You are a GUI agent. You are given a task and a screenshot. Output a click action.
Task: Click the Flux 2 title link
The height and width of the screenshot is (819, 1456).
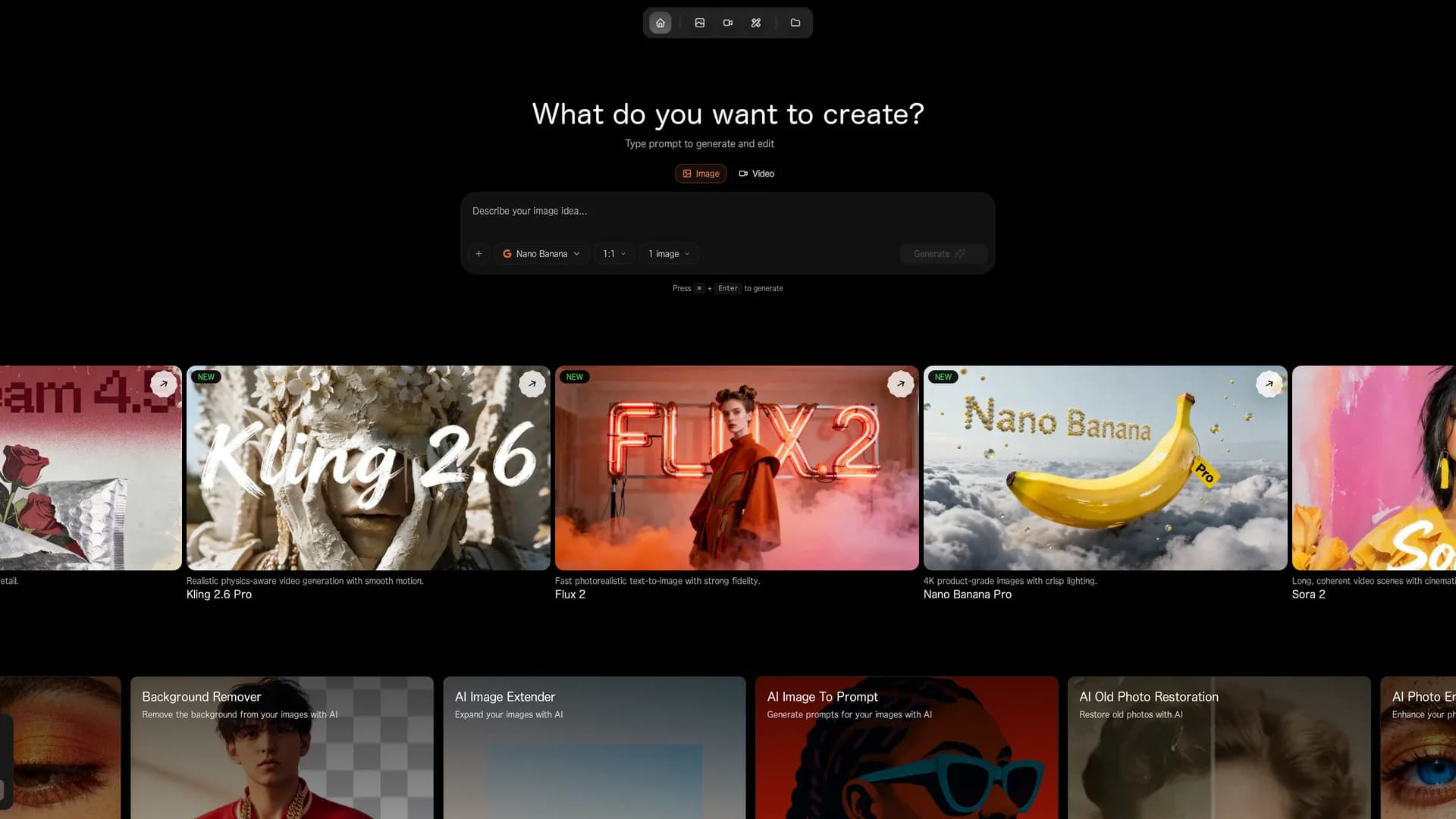(x=570, y=595)
